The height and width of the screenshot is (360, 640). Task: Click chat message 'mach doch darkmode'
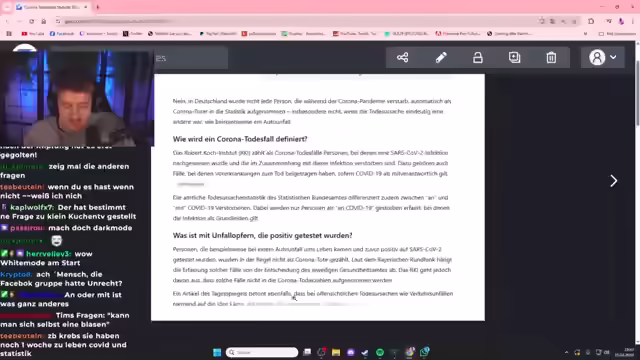coord(90,228)
